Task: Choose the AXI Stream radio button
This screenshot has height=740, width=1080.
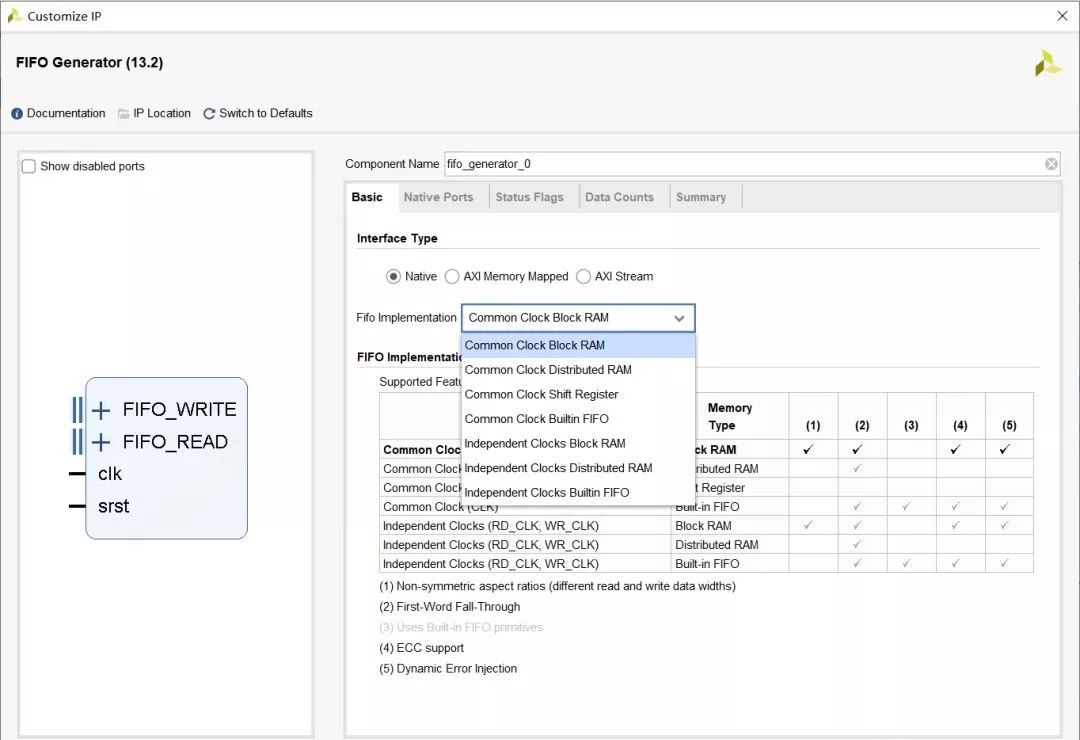Action: pos(583,277)
